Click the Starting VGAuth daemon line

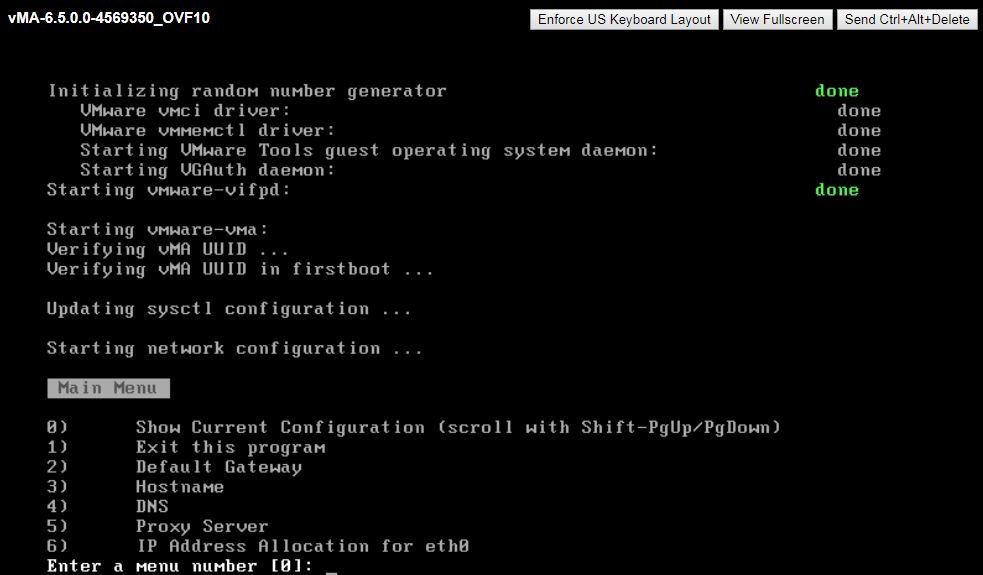(208, 171)
